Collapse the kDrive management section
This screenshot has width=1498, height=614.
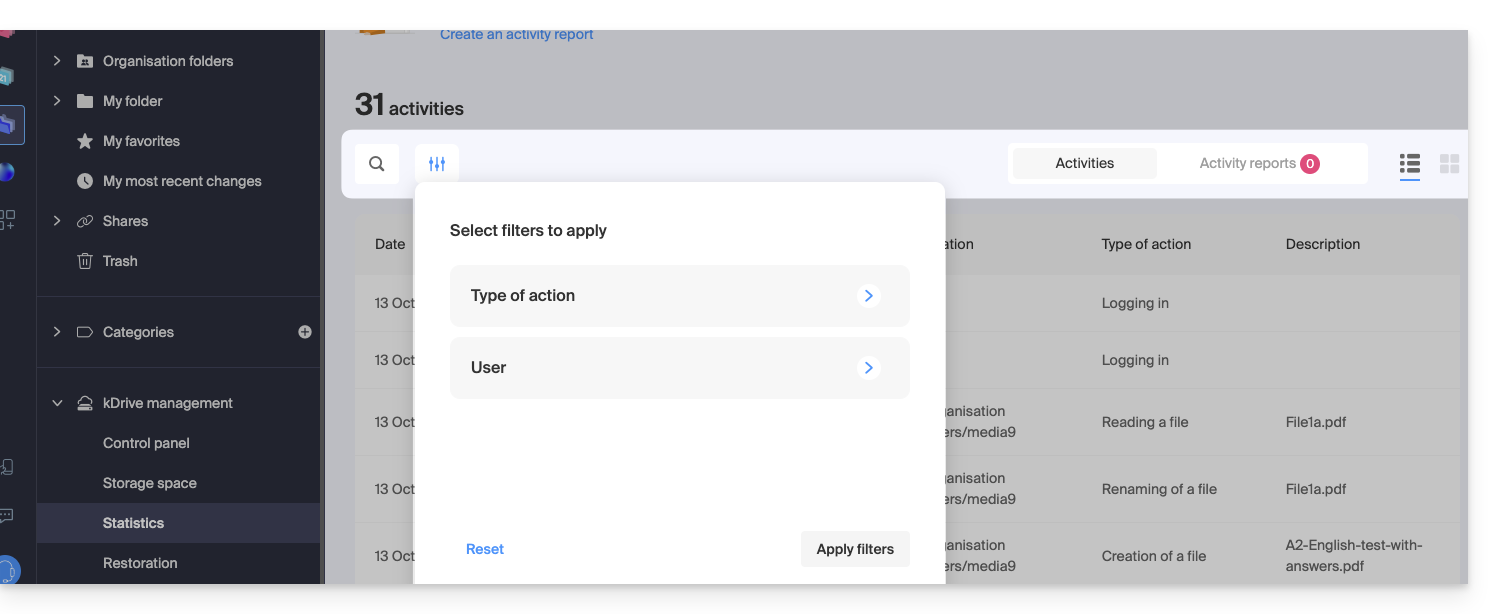pos(57,403)
